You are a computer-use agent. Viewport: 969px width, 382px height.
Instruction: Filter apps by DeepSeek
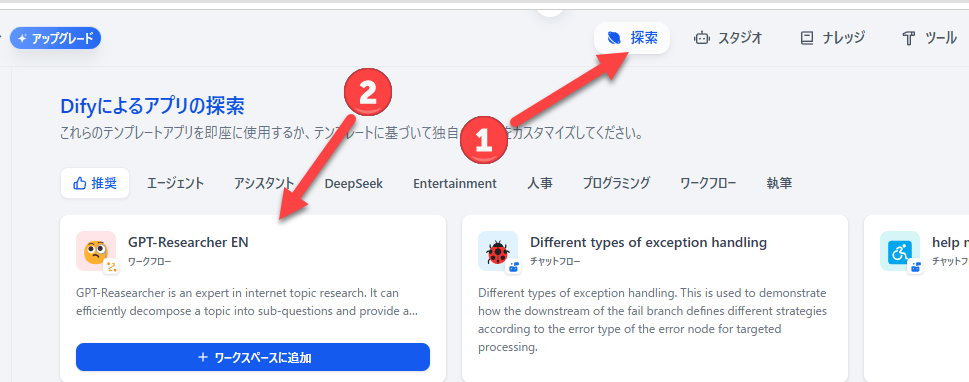[x=353, y=183]
